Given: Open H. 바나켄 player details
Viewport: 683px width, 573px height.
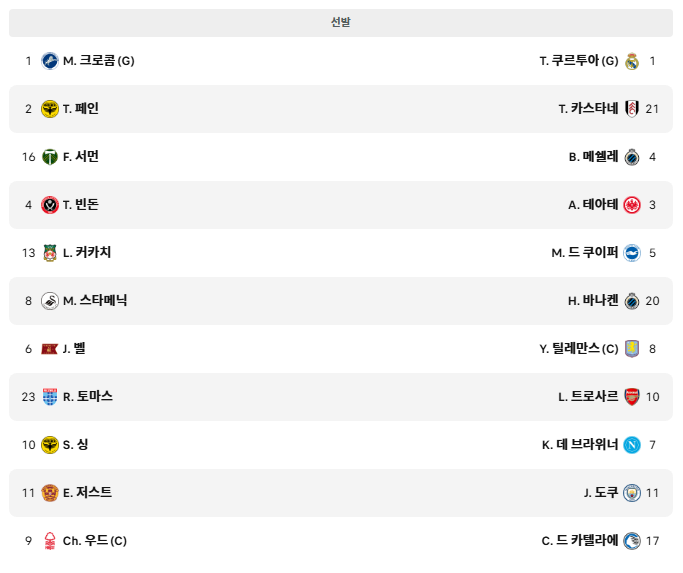Looking at the screenshot, I should [x=593, y=300].
